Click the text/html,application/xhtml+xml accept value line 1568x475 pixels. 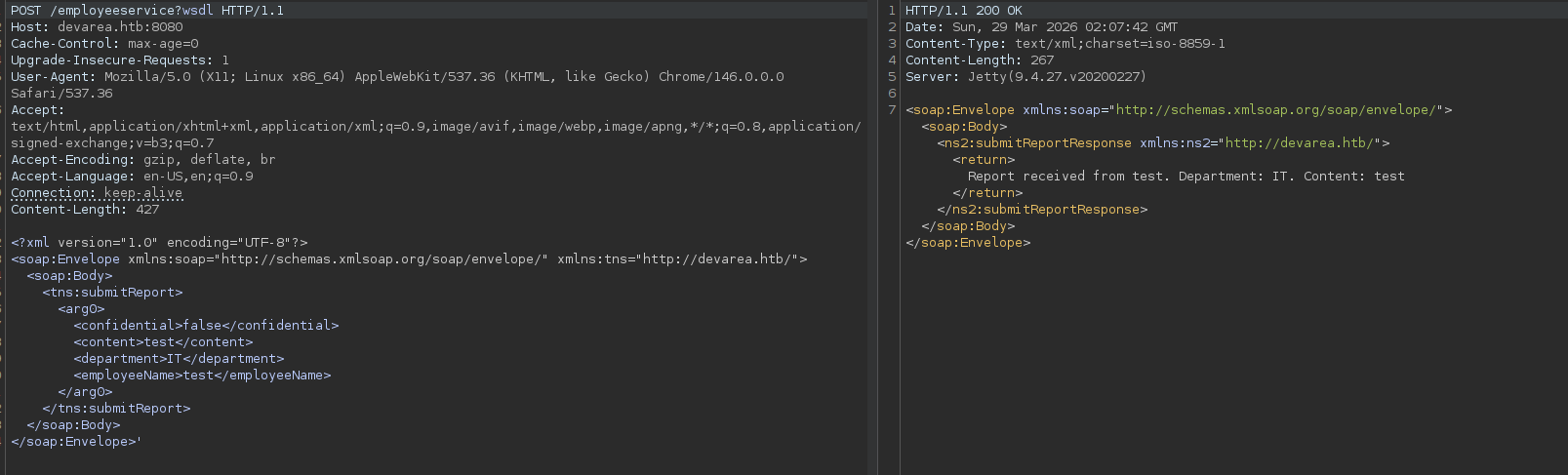click(436, 127)
